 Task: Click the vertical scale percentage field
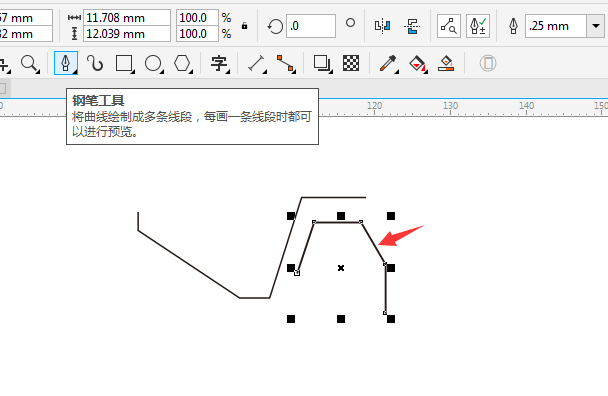pyautogui.click(x=197, y=34)
